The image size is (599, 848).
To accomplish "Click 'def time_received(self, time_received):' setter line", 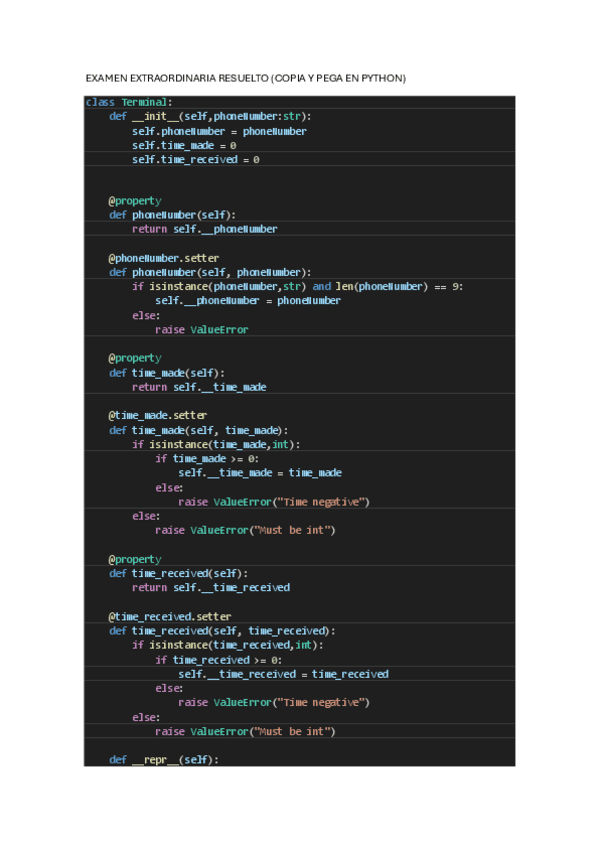I will [222, 631].
